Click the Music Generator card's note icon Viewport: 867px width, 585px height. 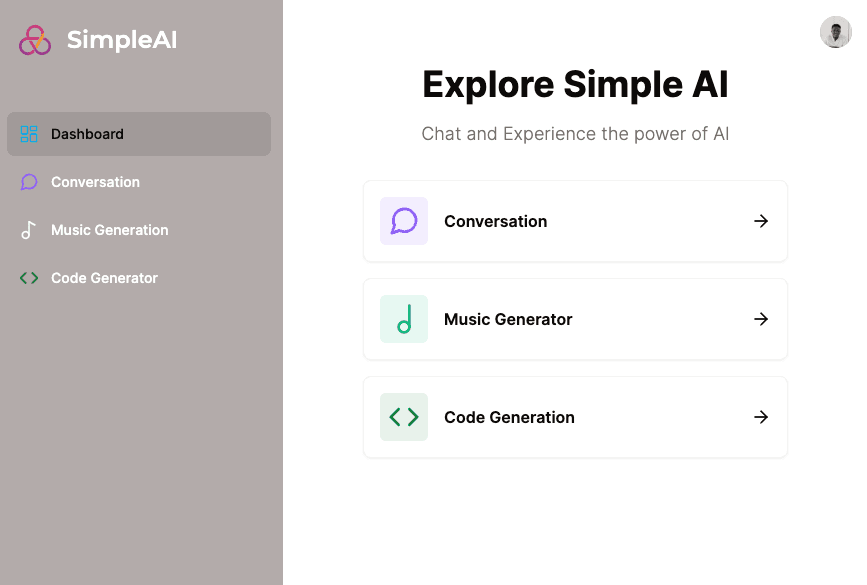click(404, 319)
